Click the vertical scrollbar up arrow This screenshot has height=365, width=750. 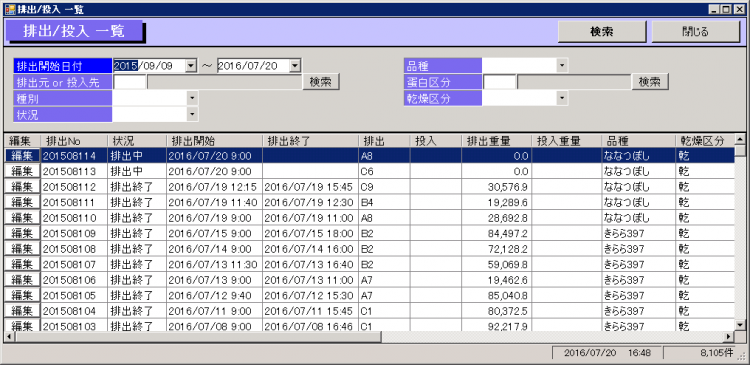pos(740,139)
